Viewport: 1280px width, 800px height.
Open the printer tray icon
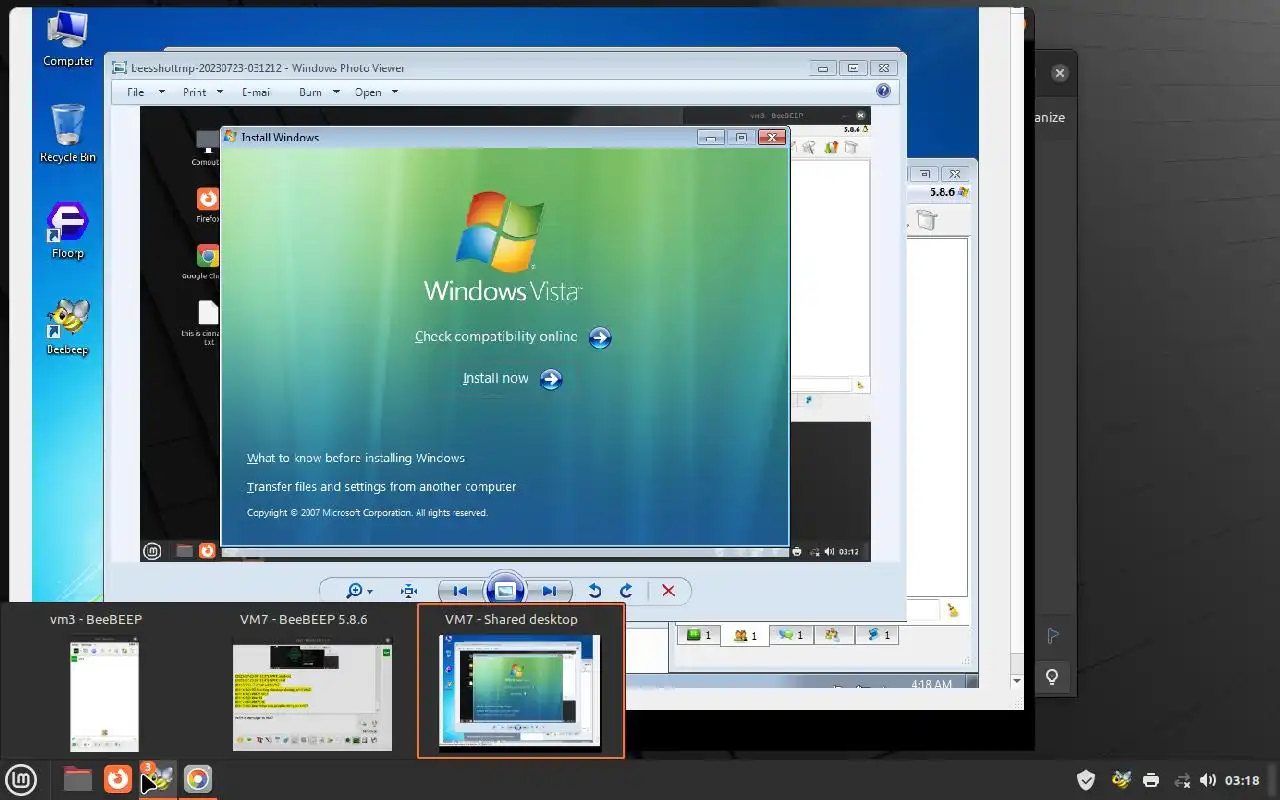(x=1151, y=780)
